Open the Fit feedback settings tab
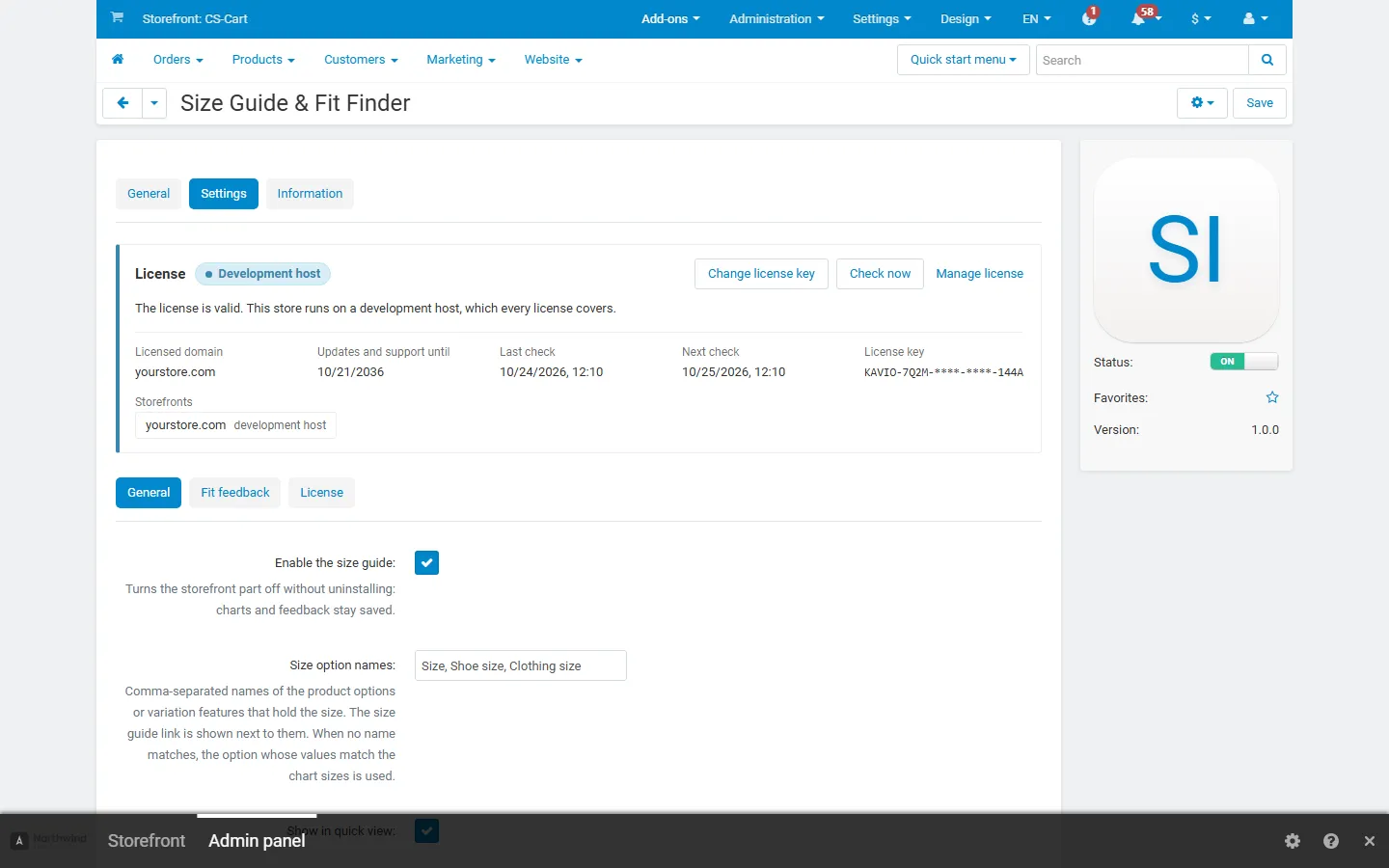 pyautogui.click(x=235, y=493)
